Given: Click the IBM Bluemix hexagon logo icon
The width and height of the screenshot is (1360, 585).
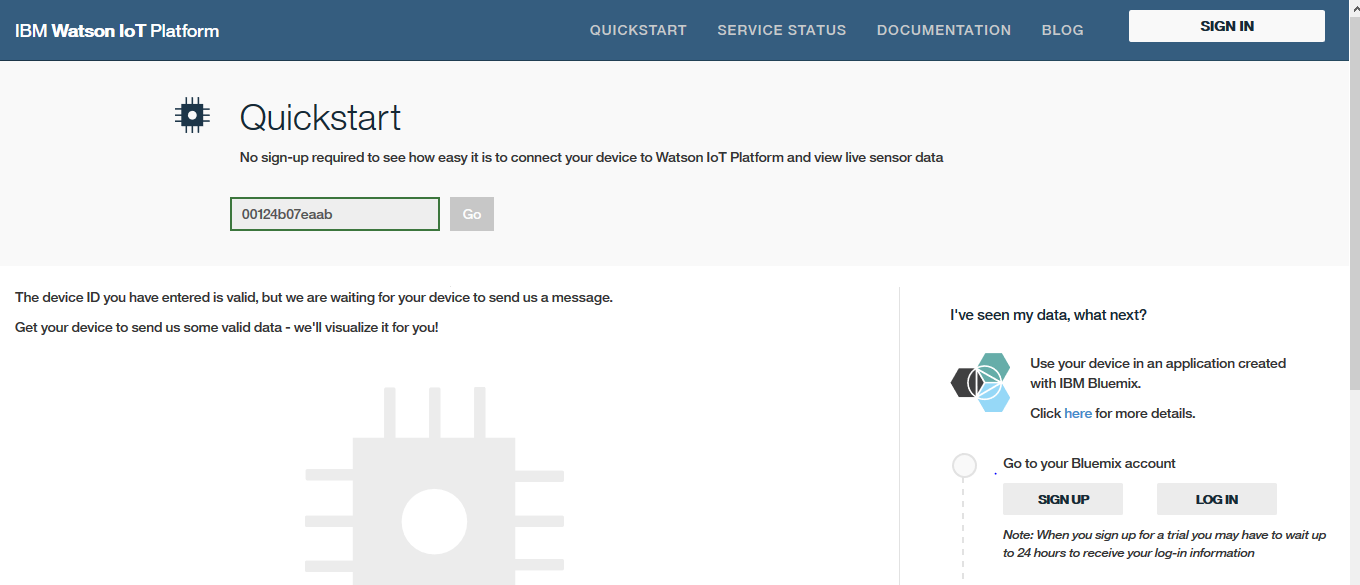Looking at the screenshot, I should tap(980, 382).
